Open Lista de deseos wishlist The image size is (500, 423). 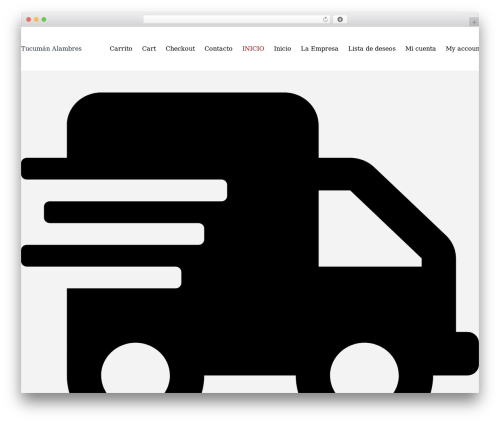372,49
